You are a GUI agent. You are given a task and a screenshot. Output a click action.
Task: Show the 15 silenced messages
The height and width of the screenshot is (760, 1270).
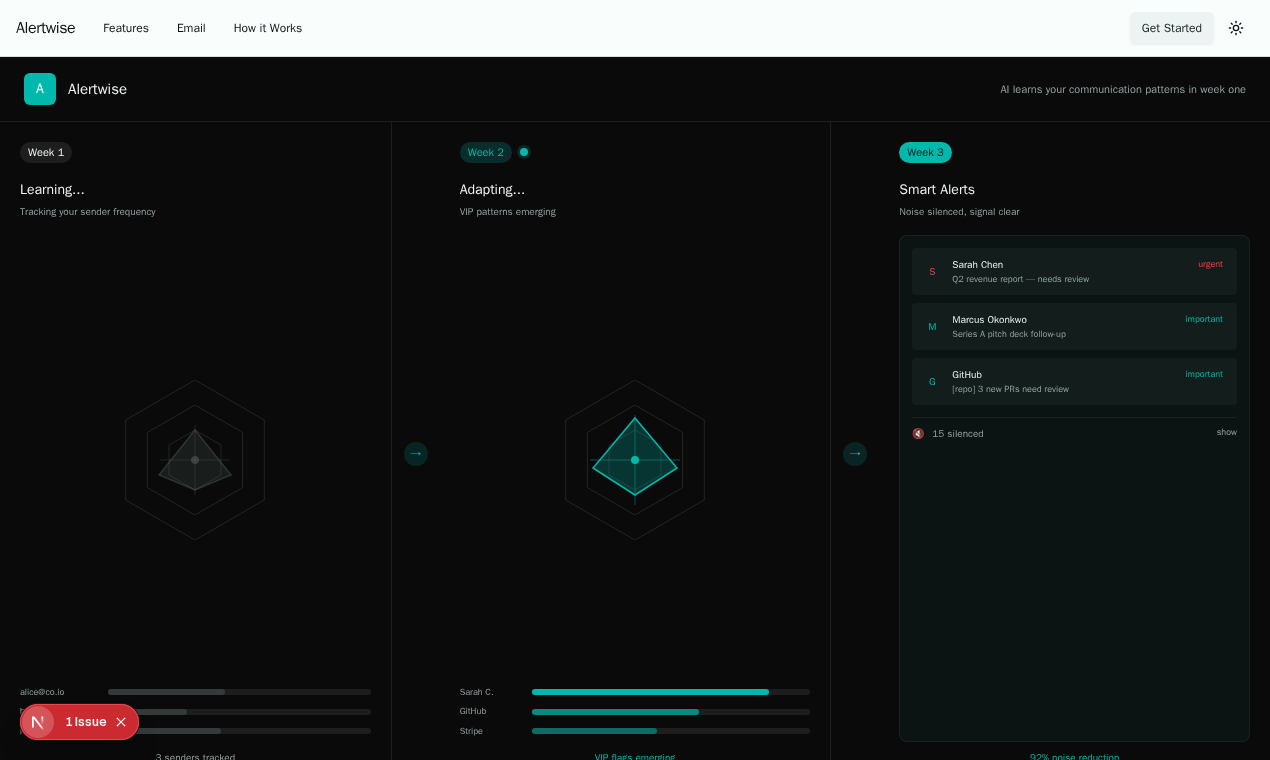coord(1227,432)
